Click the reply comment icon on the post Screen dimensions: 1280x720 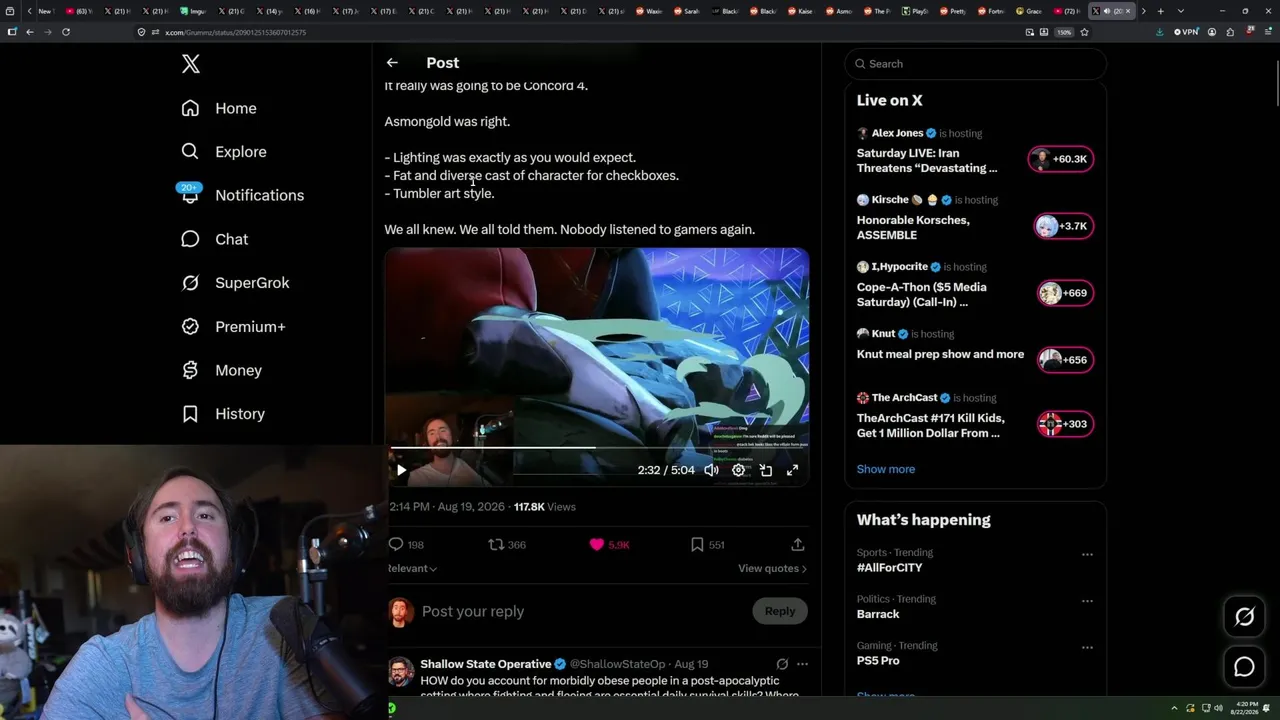coord(396,544)
